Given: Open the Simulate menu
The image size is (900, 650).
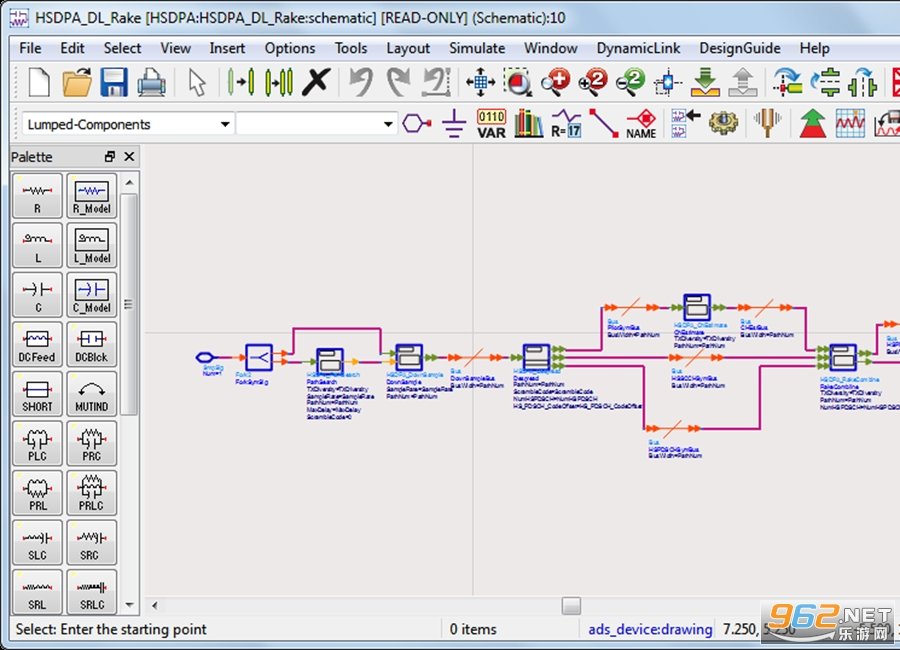Looking at the screenshot, I should coord(477,48).
